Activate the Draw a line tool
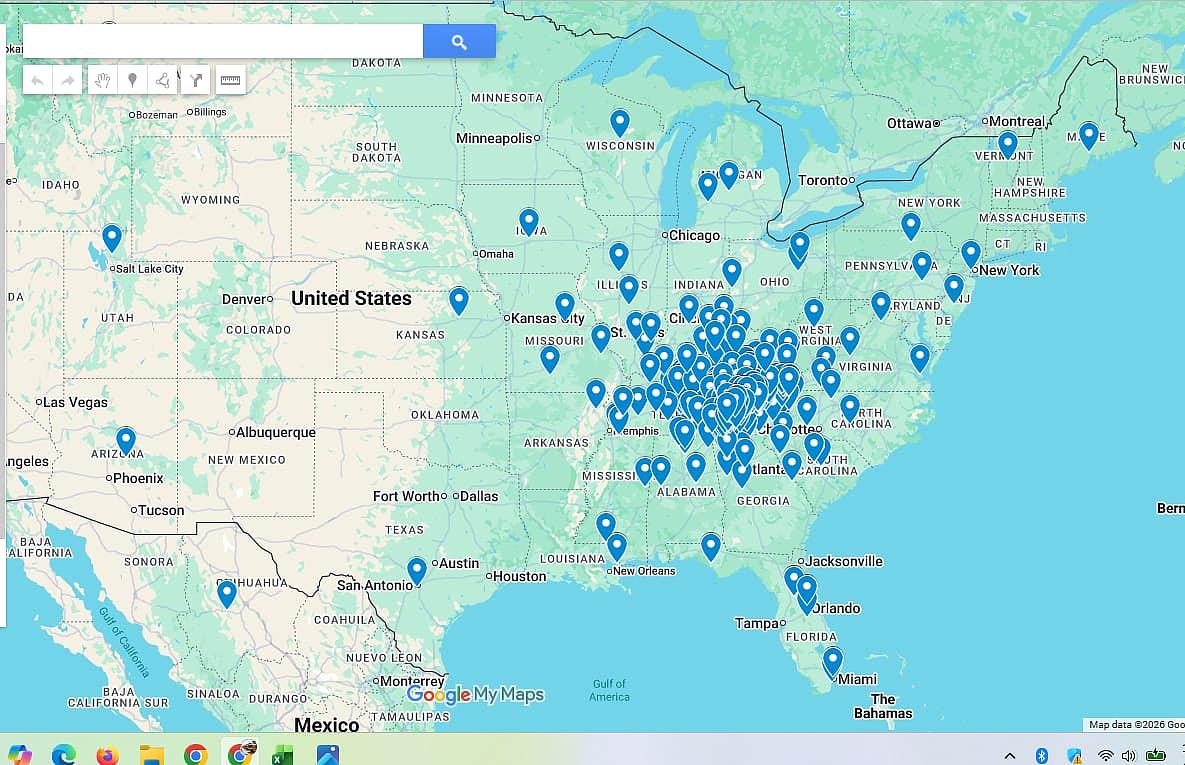Screen dimensions: 1185x765 coord(163,80)
